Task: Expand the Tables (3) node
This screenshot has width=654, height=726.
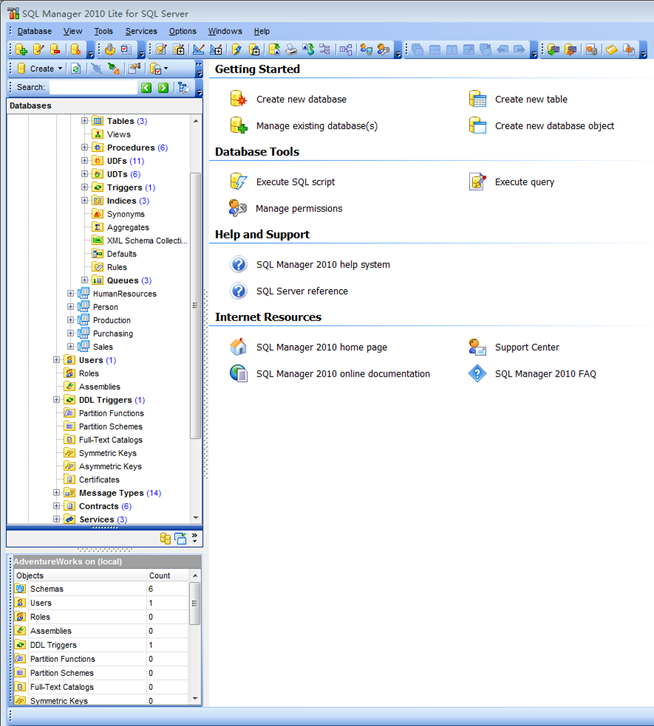Action: point(84,120)
